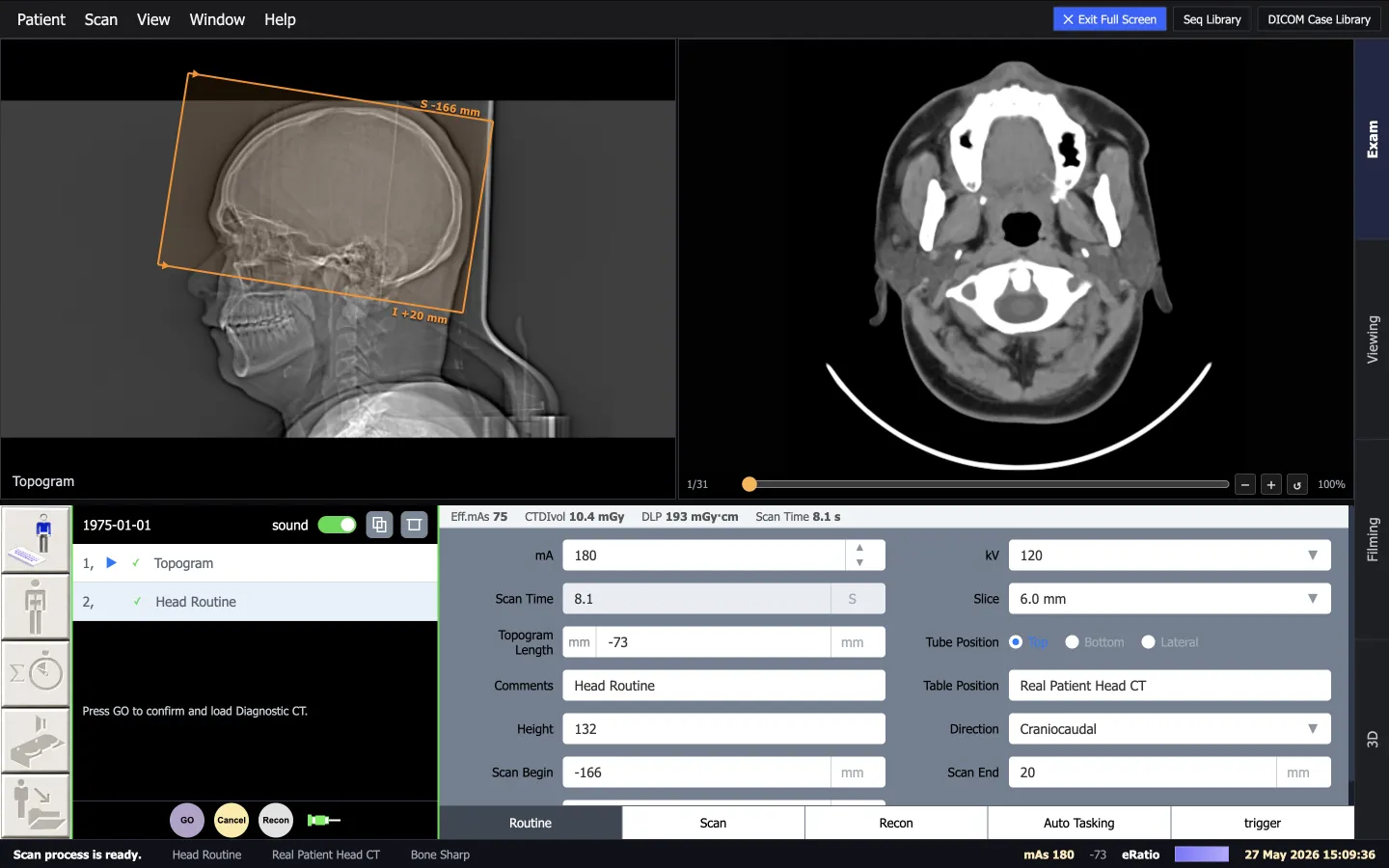Open the 3D side tab

(1372, 740)
